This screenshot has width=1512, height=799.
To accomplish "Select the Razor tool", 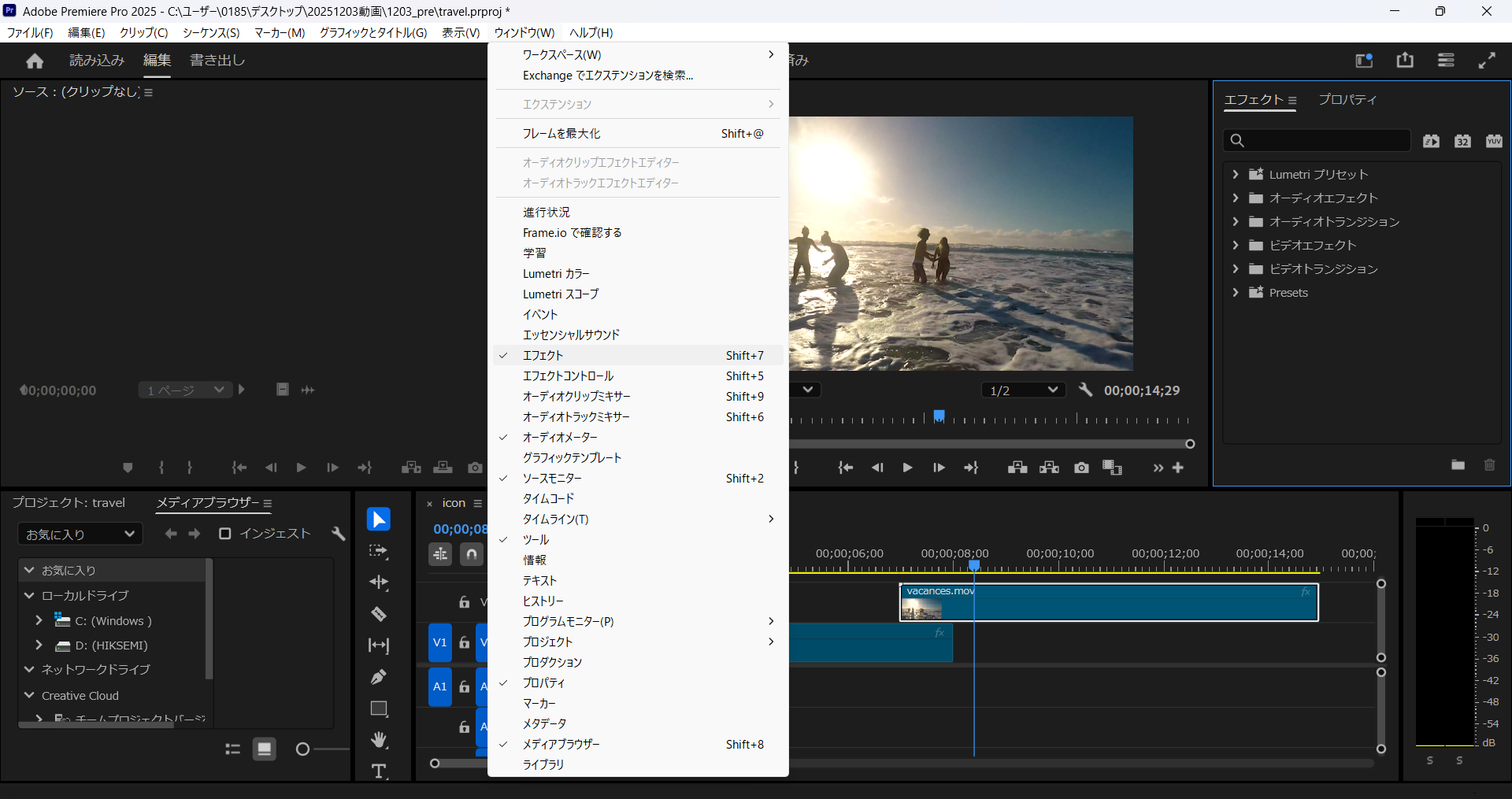I will 378,614.
